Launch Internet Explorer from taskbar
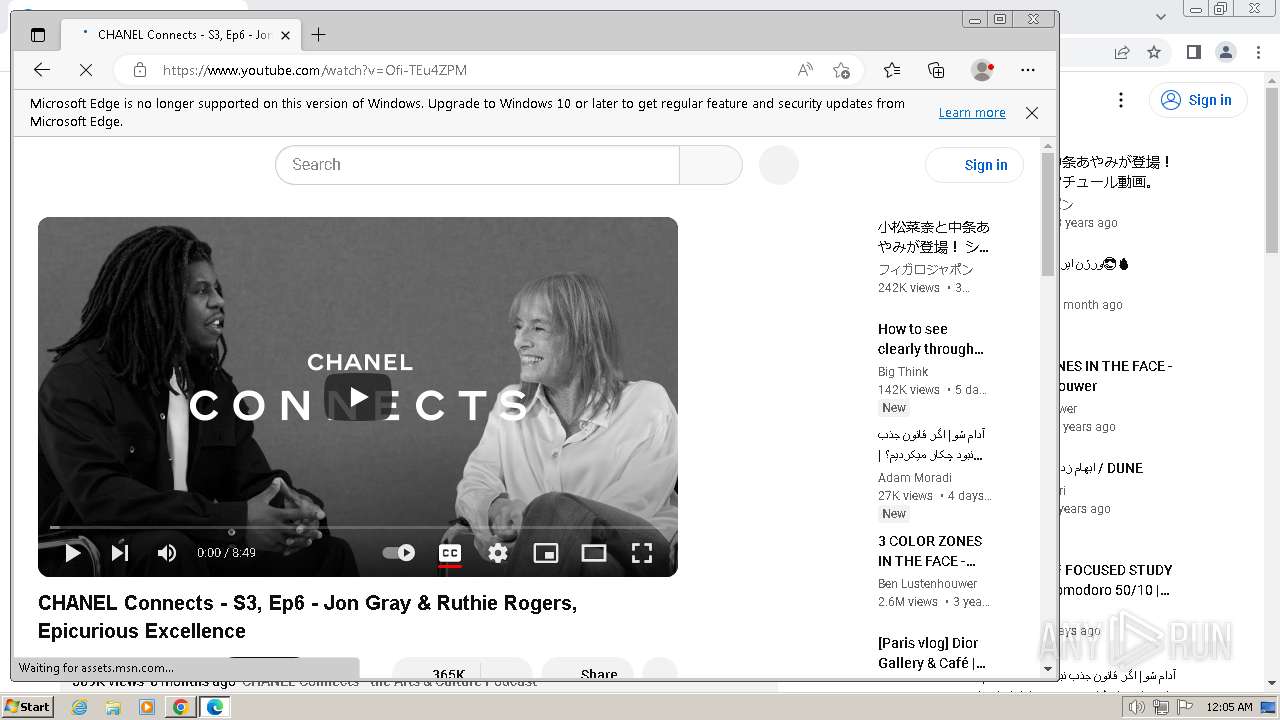 pyautogui.click(x=79, y=707)
